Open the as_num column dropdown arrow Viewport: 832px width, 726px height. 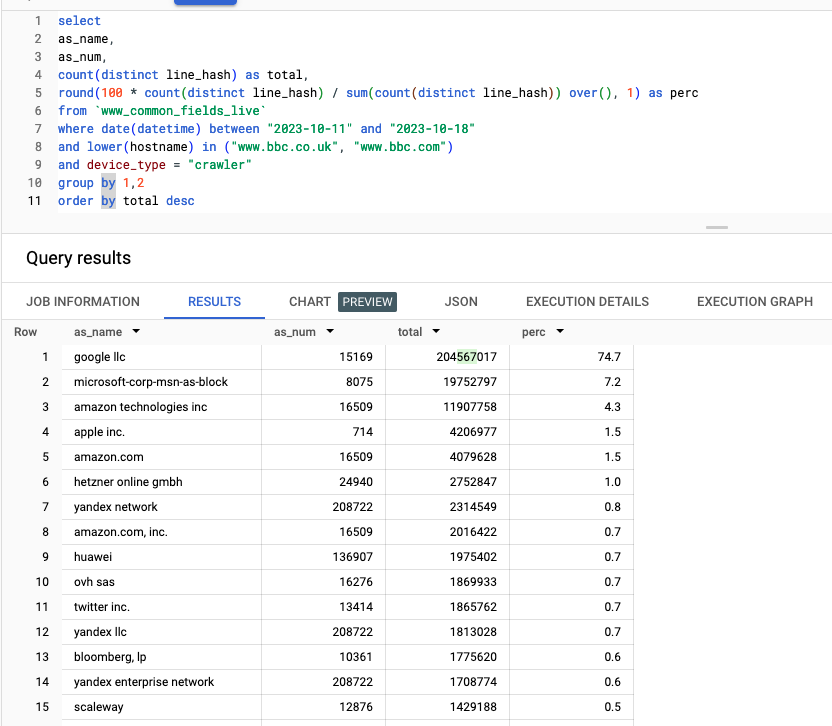330,331
